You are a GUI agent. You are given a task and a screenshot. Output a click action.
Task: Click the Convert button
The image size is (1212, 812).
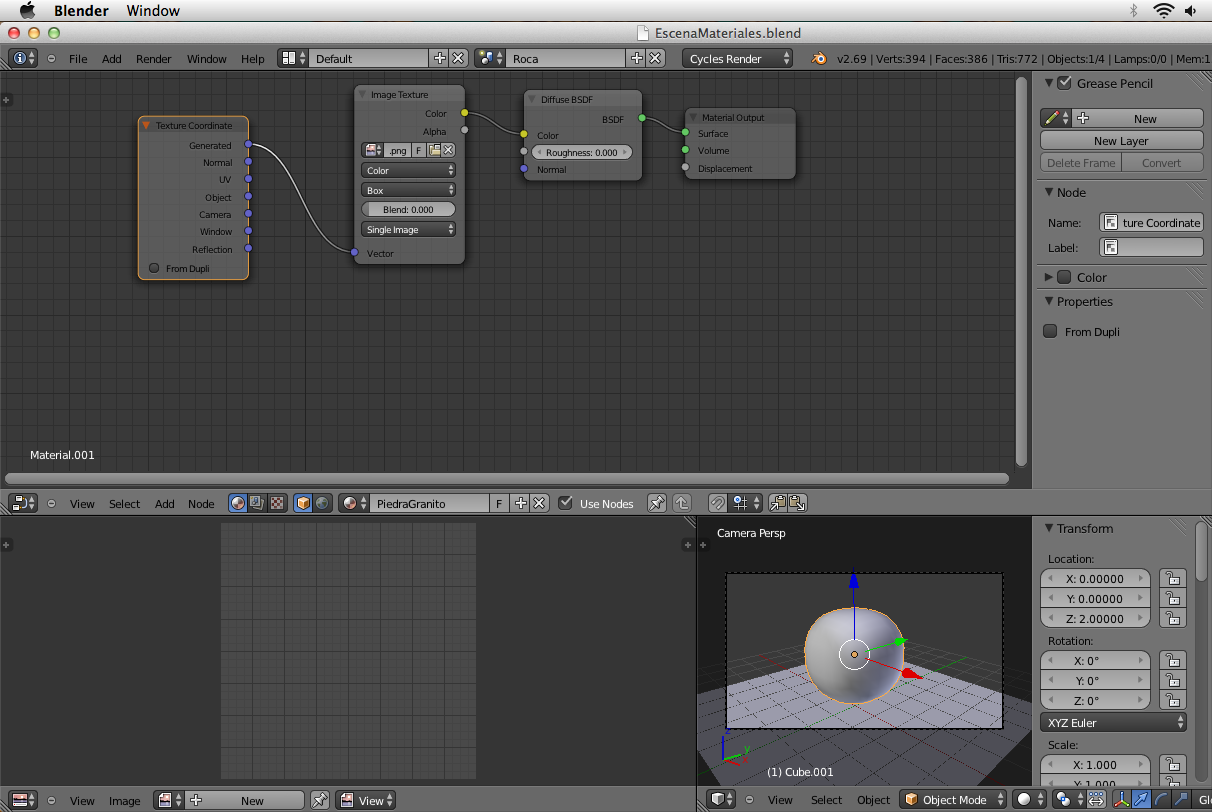point(1162,163)
